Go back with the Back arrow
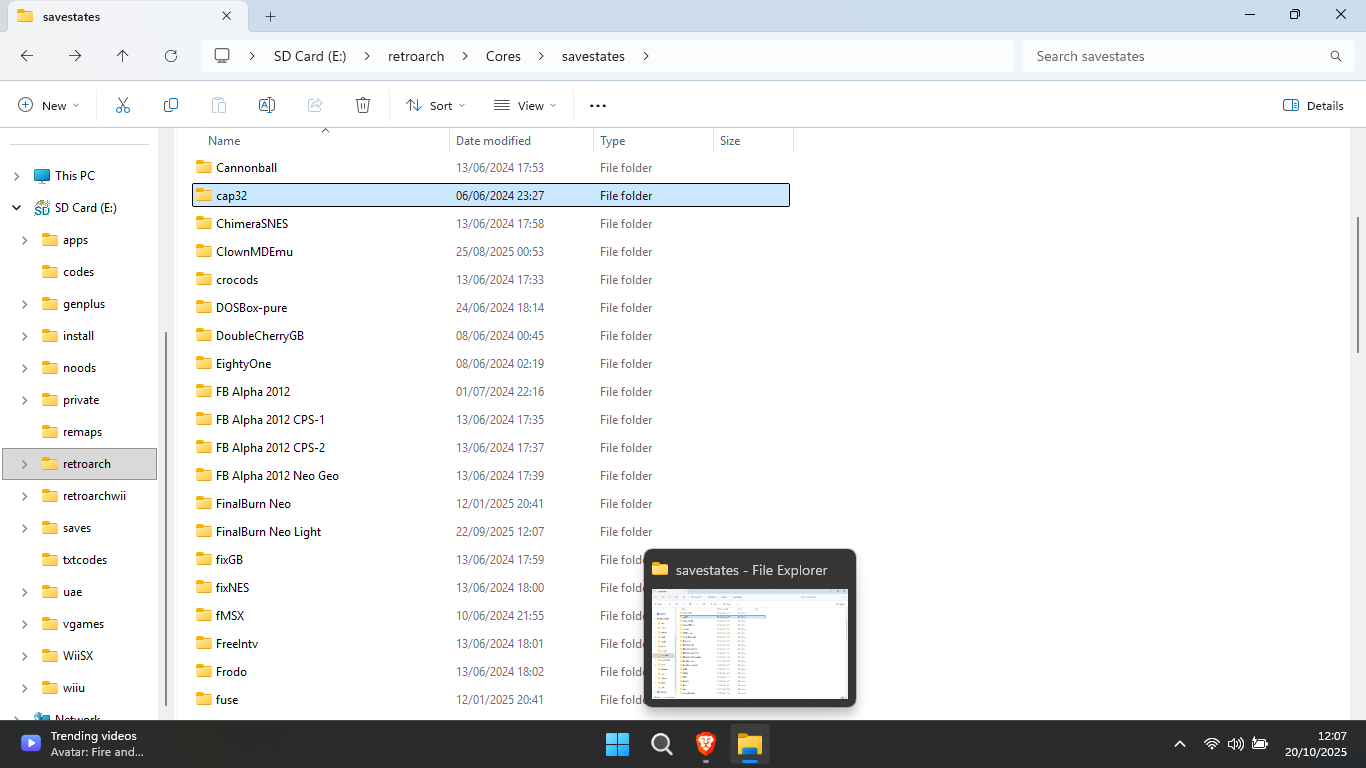Screen dimensions: 1366x768 27,56
